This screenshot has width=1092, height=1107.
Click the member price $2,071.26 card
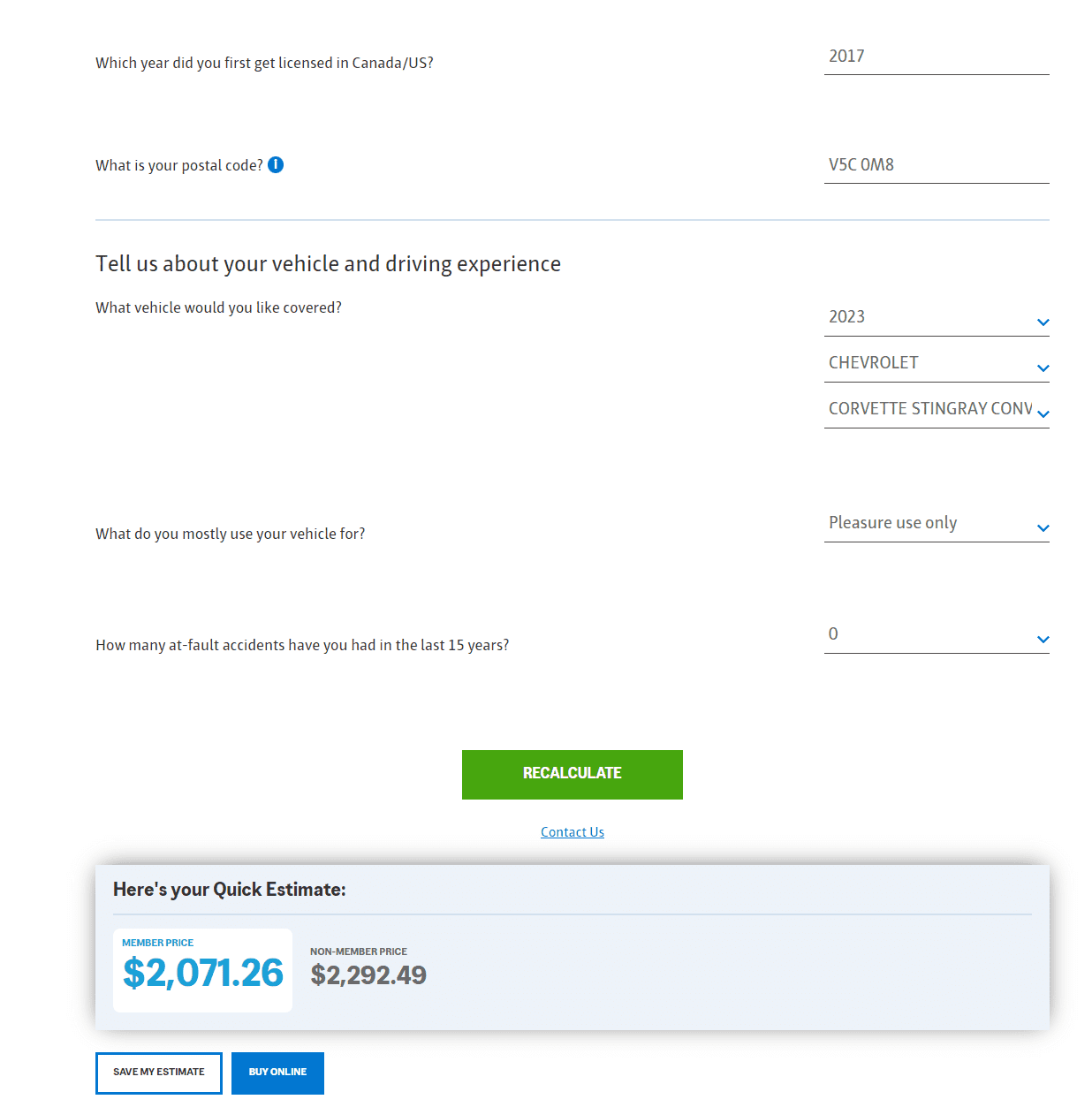coord(202,970)
